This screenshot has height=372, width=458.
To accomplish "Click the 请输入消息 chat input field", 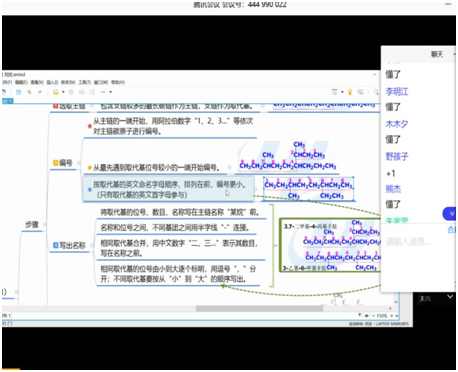I will 417,242.
